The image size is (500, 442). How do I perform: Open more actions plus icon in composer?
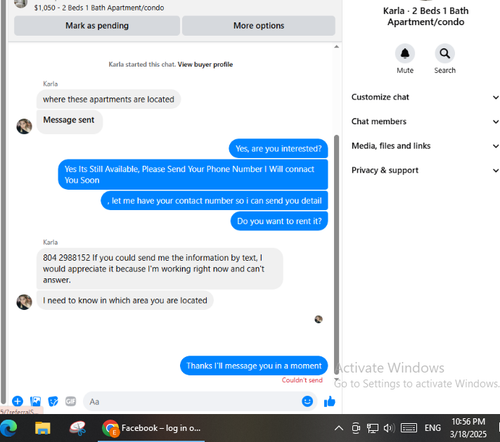coord(18,401)
